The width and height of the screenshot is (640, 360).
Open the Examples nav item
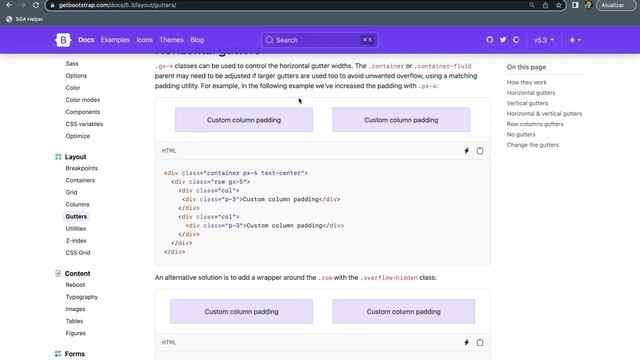coord(115,40)
